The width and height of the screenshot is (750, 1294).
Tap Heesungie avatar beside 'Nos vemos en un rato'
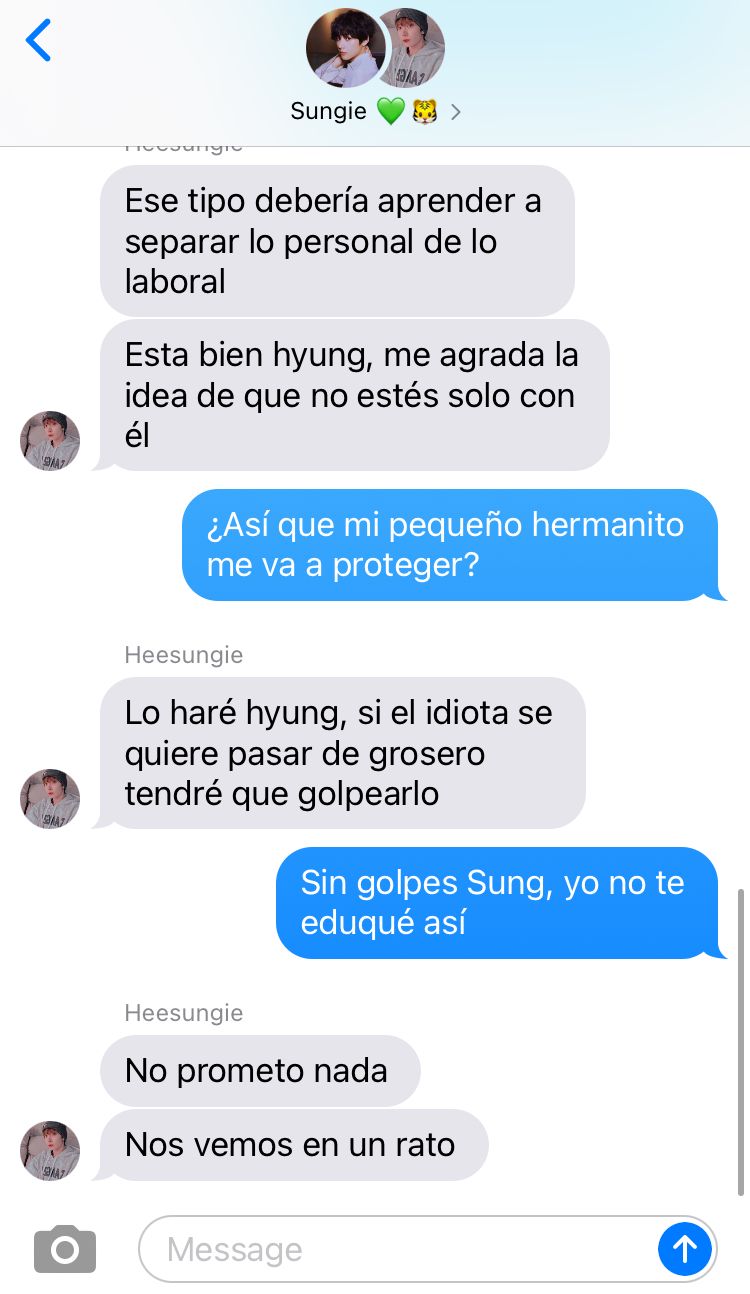pos(50,1150)
